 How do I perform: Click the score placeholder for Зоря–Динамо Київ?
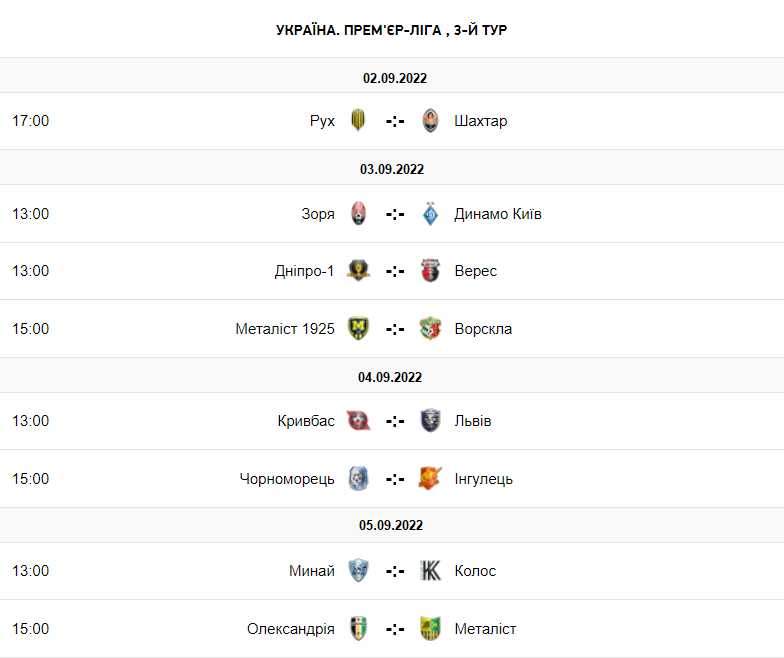pyautogui.click(x=395, y=214)
